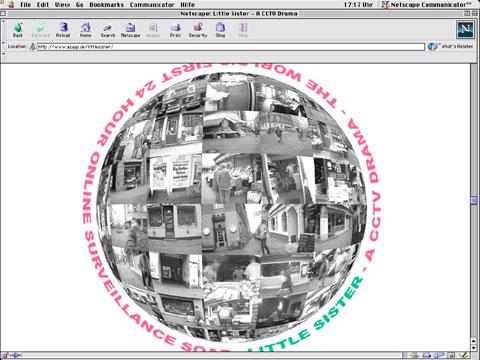Viewport: 480px width, 360px height.
Task: Click the bookmark page proxy icon beside Location
Action: 32,46
